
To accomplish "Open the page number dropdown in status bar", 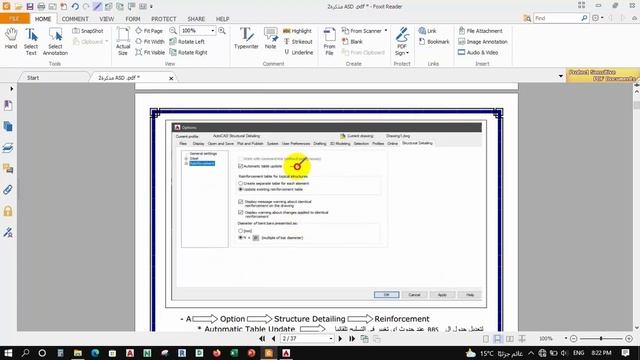I will click(x=331, y=339).
